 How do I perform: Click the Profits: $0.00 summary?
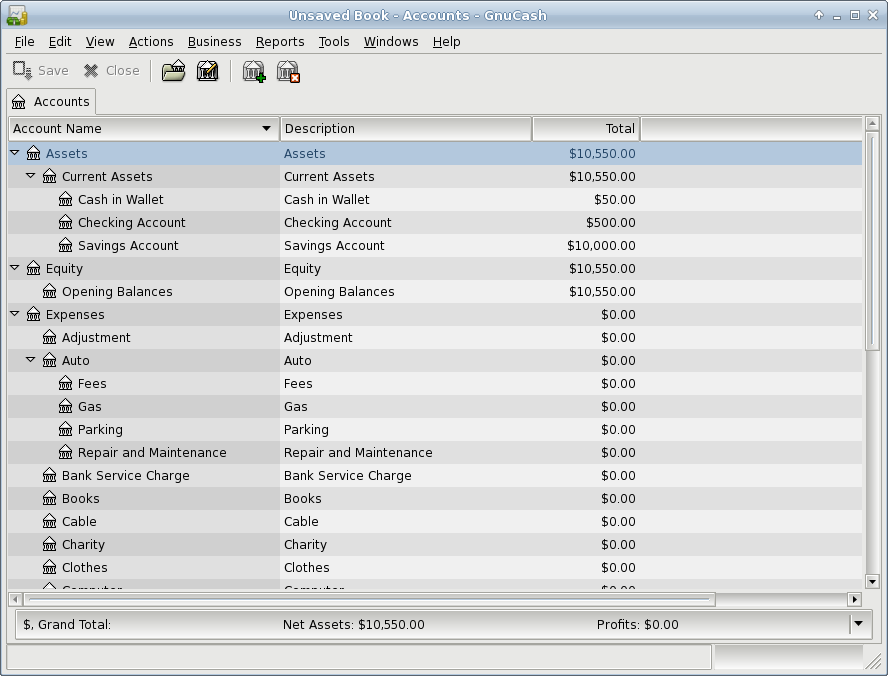pos(637,624)
